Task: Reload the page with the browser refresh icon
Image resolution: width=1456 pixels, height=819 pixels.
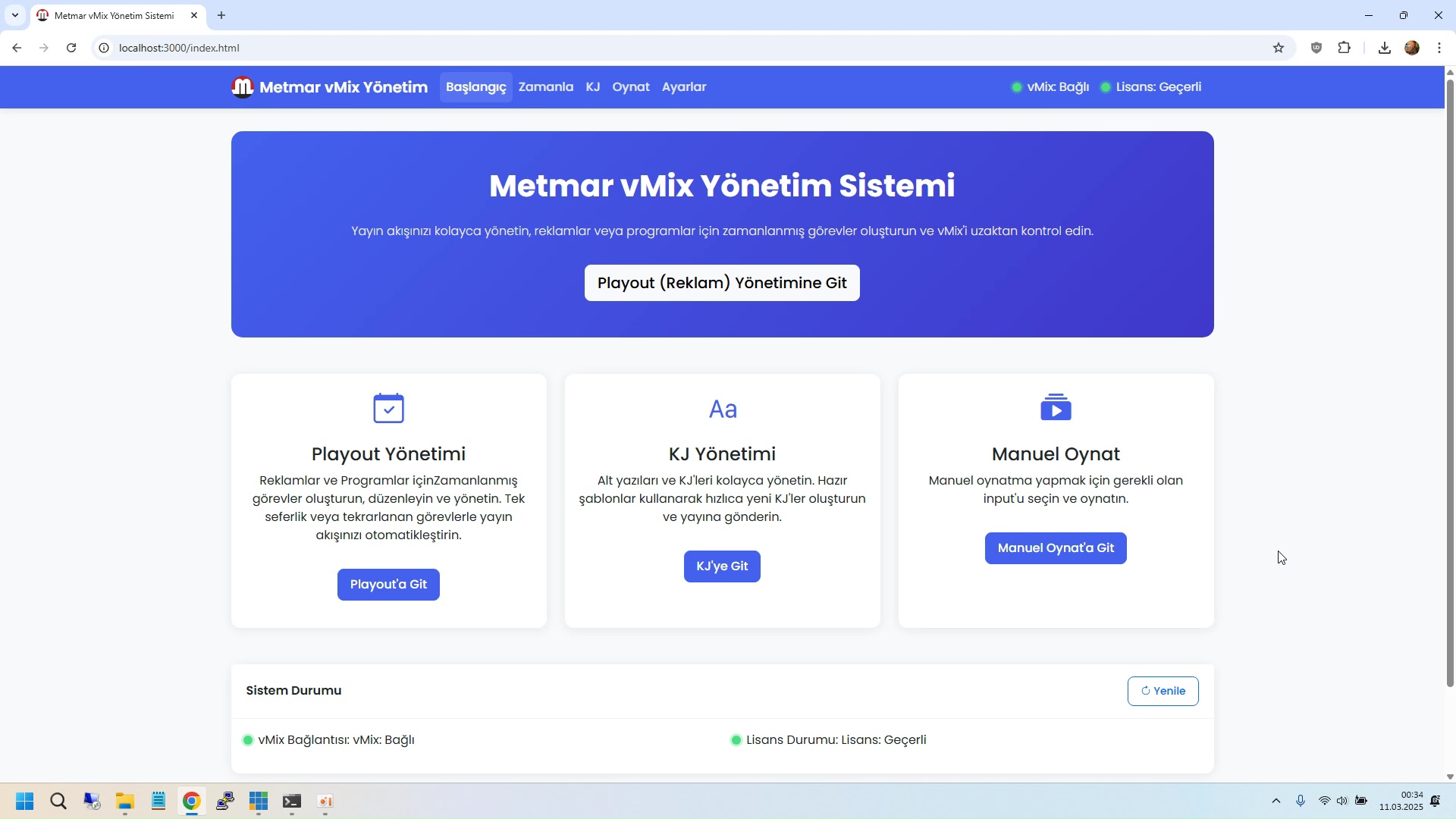Action: pyautogui.click(x=71, y=48)
